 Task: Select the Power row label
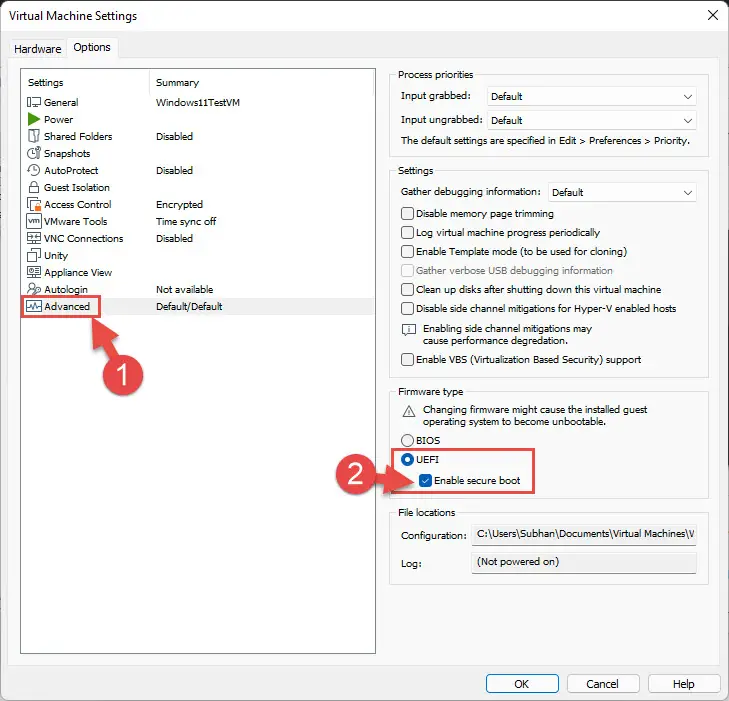pyautogui.click(x=59, y=119)
